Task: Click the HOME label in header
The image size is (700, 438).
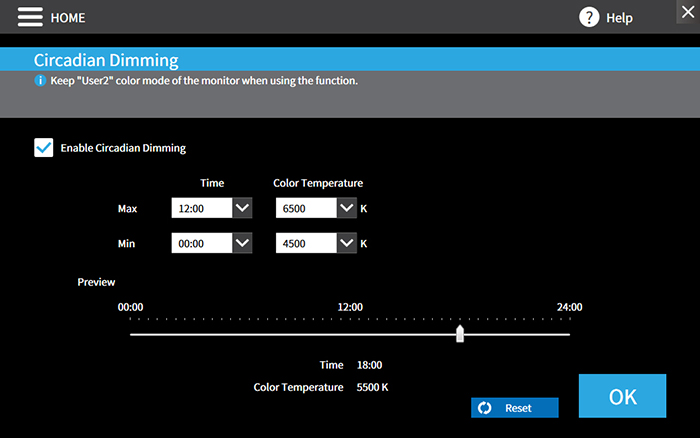Action: [x=68, y=18]
